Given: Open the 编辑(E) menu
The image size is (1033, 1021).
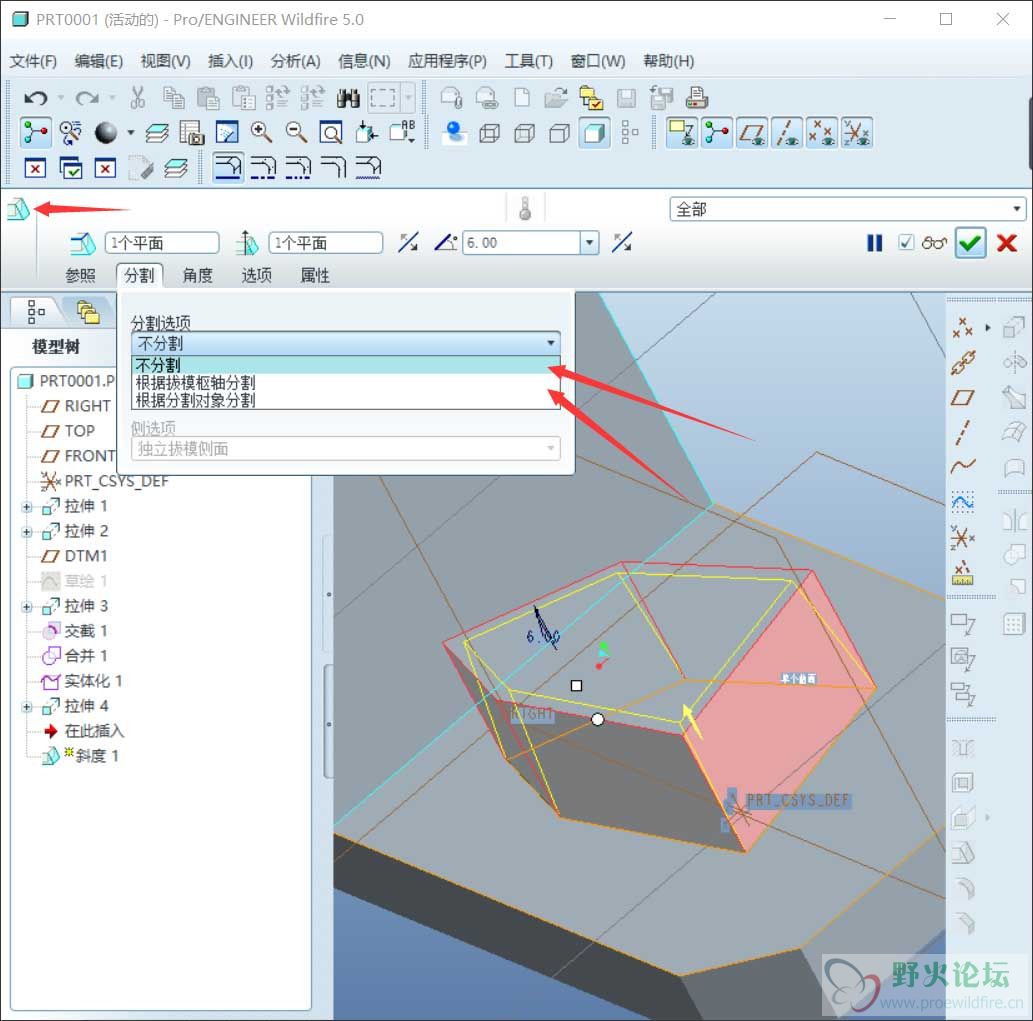Looking at the screenshot, I should (x=98, y=61).
